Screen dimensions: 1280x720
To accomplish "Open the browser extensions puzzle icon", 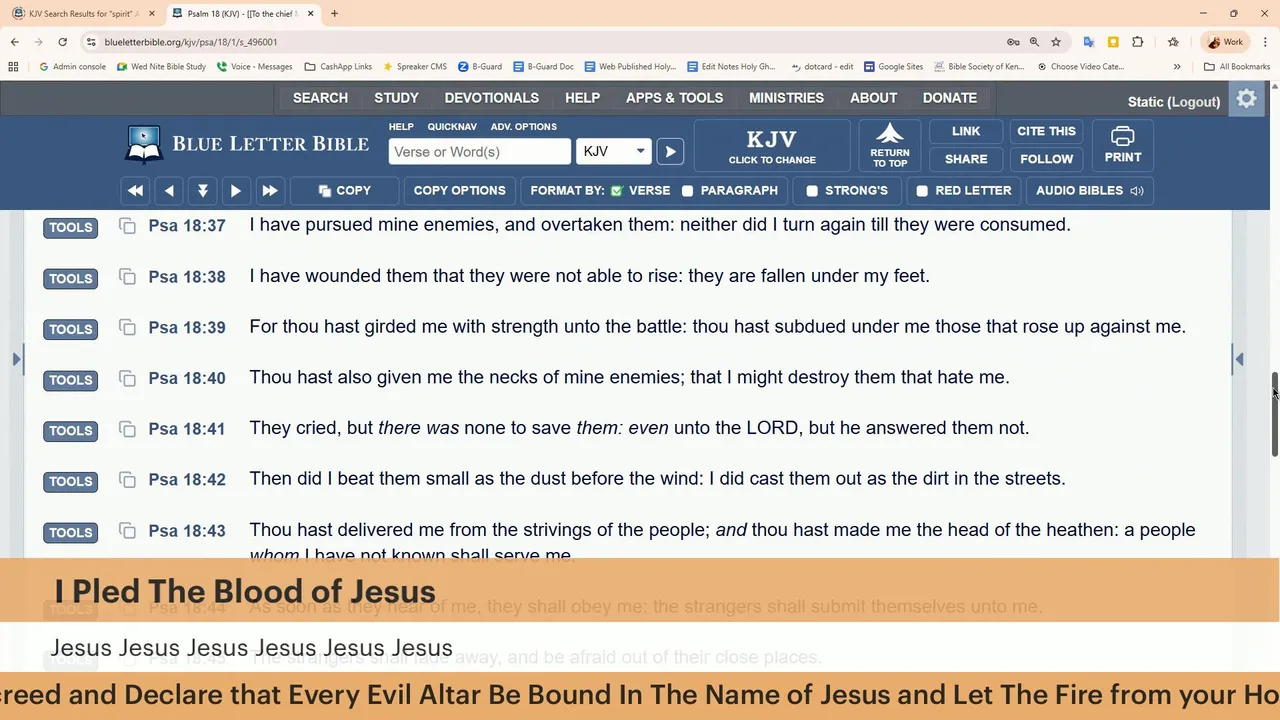I will tap(1138, 42).
